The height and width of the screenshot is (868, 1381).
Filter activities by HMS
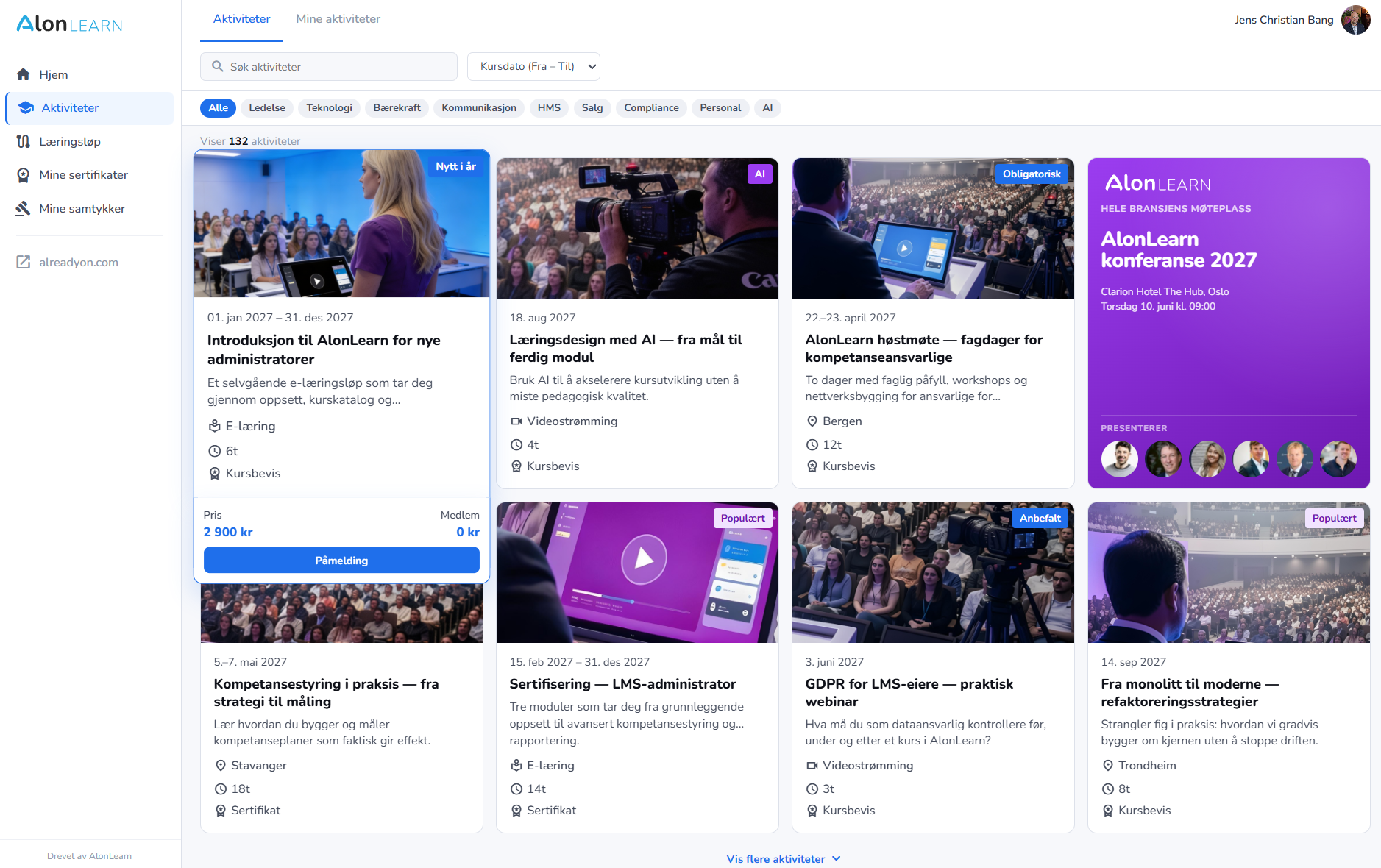coord(549,108)
